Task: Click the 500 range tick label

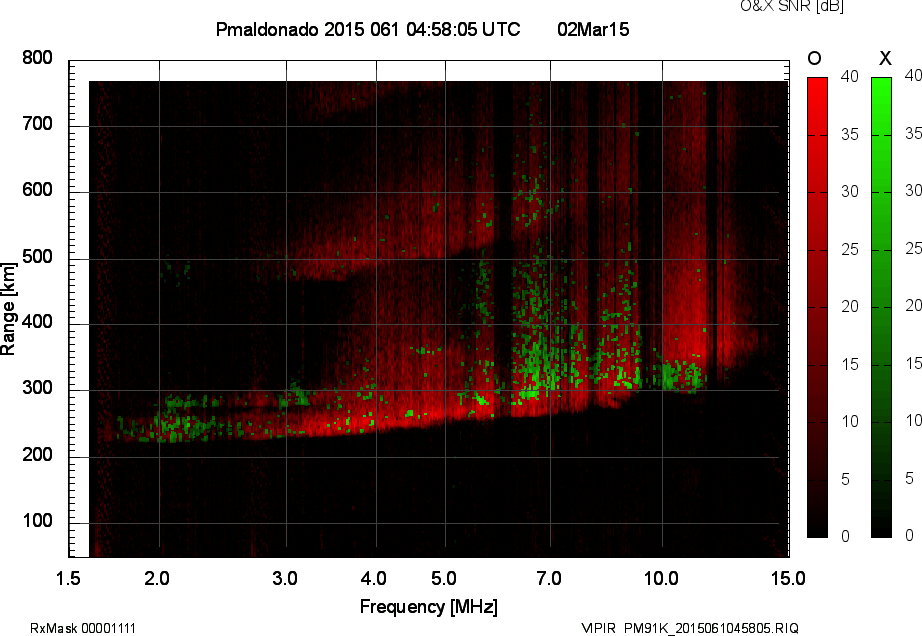Action: (x=37, y=257)
